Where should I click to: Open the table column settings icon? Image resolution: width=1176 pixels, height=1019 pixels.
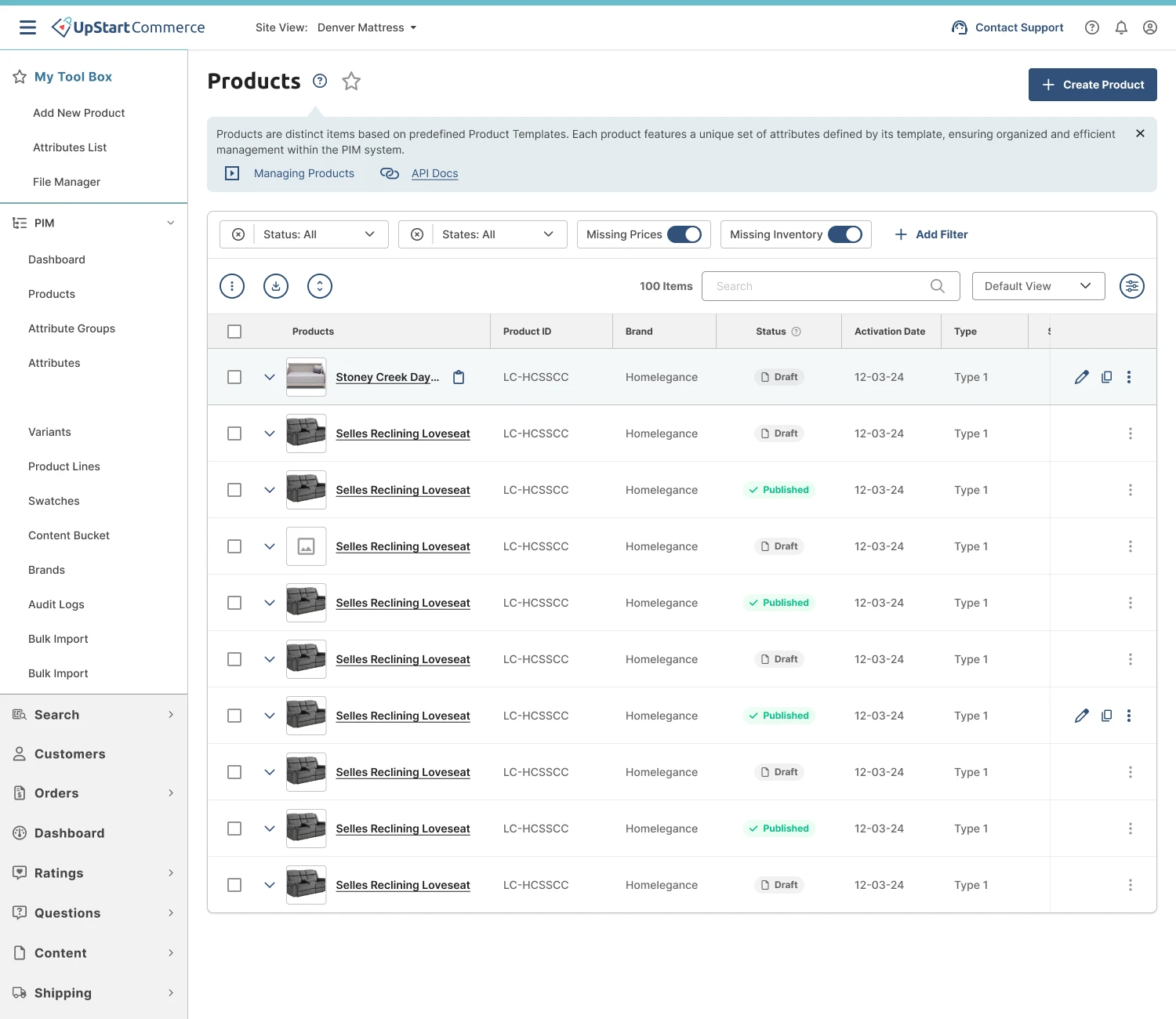[1132, 286]
